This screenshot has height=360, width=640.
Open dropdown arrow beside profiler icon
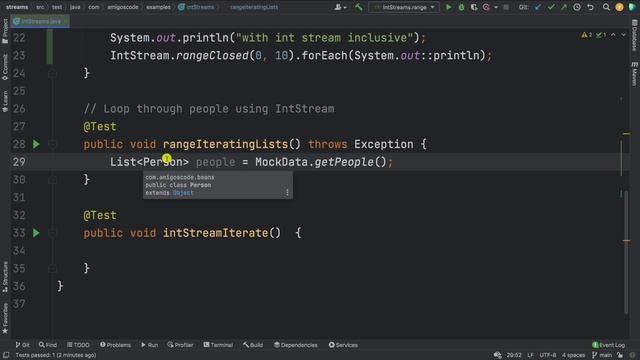click(496, 7)
